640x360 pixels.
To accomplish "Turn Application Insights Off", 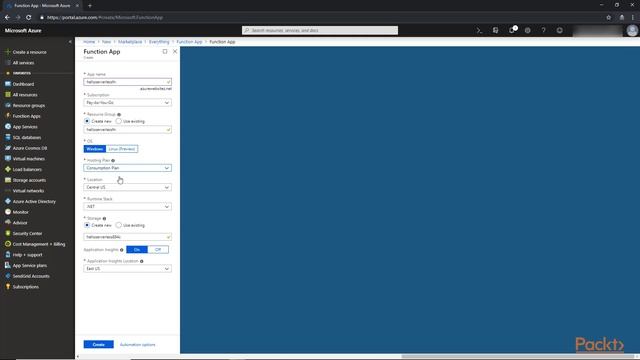I will tap(158, 249).
